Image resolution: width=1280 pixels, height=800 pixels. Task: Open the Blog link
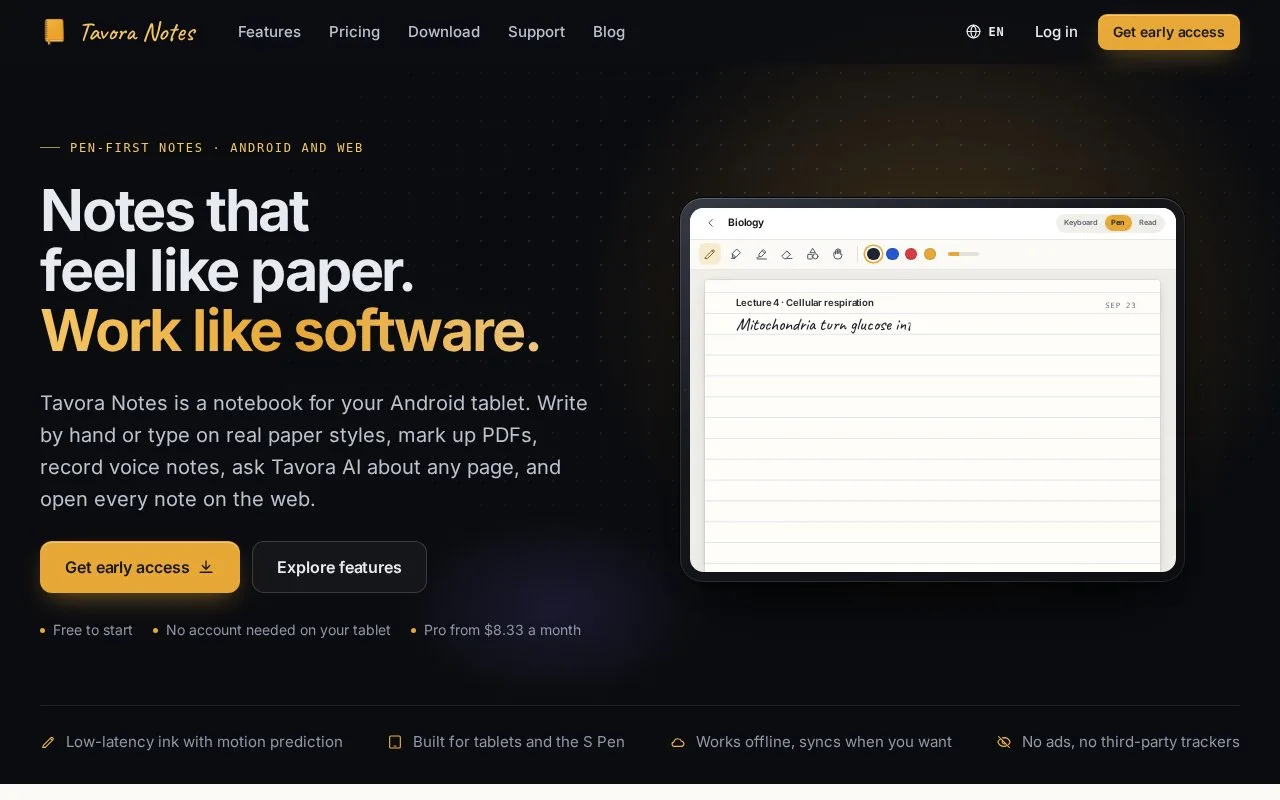point(609,32)
